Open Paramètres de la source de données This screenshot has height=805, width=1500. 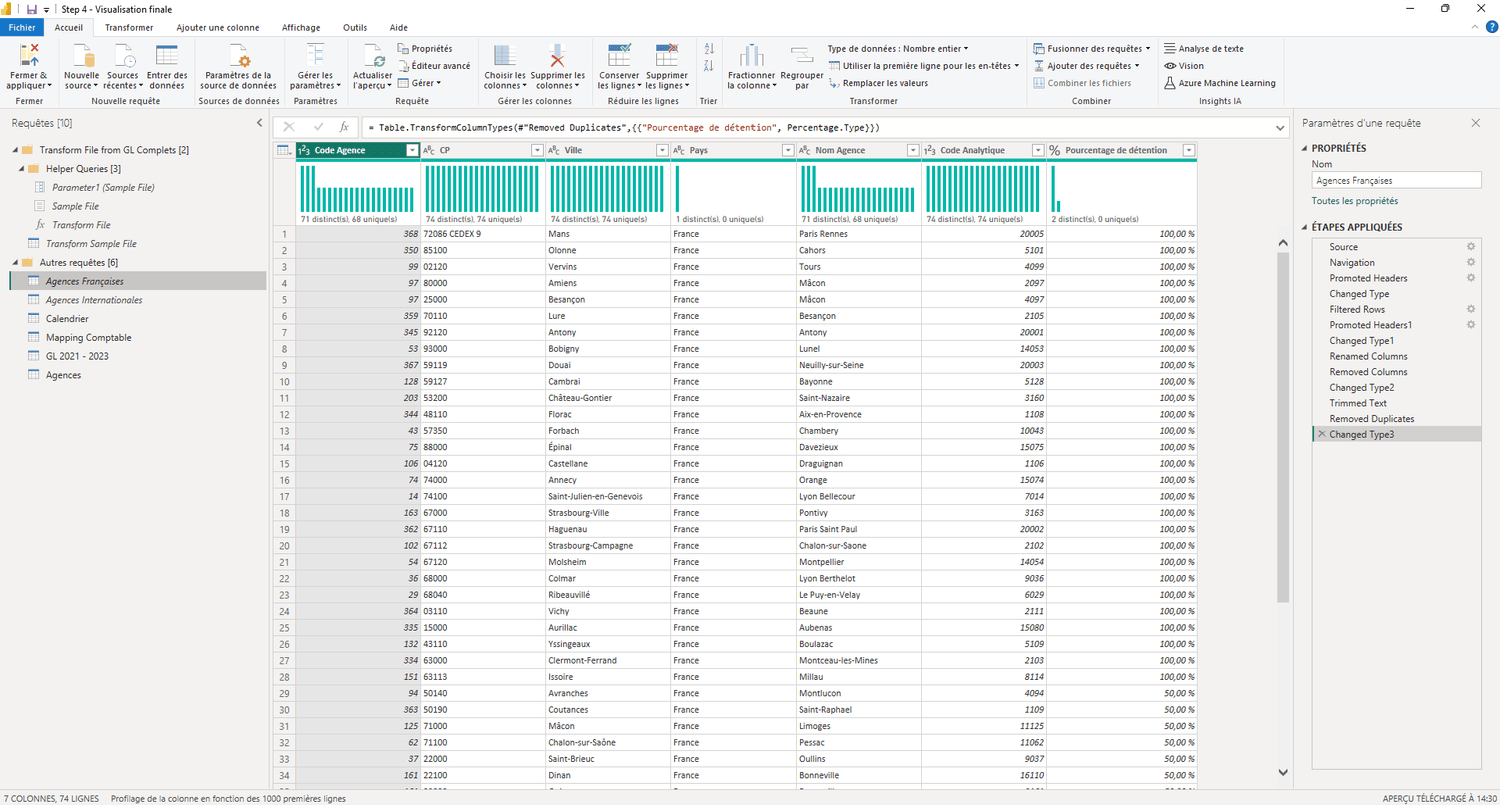point(238,55)
